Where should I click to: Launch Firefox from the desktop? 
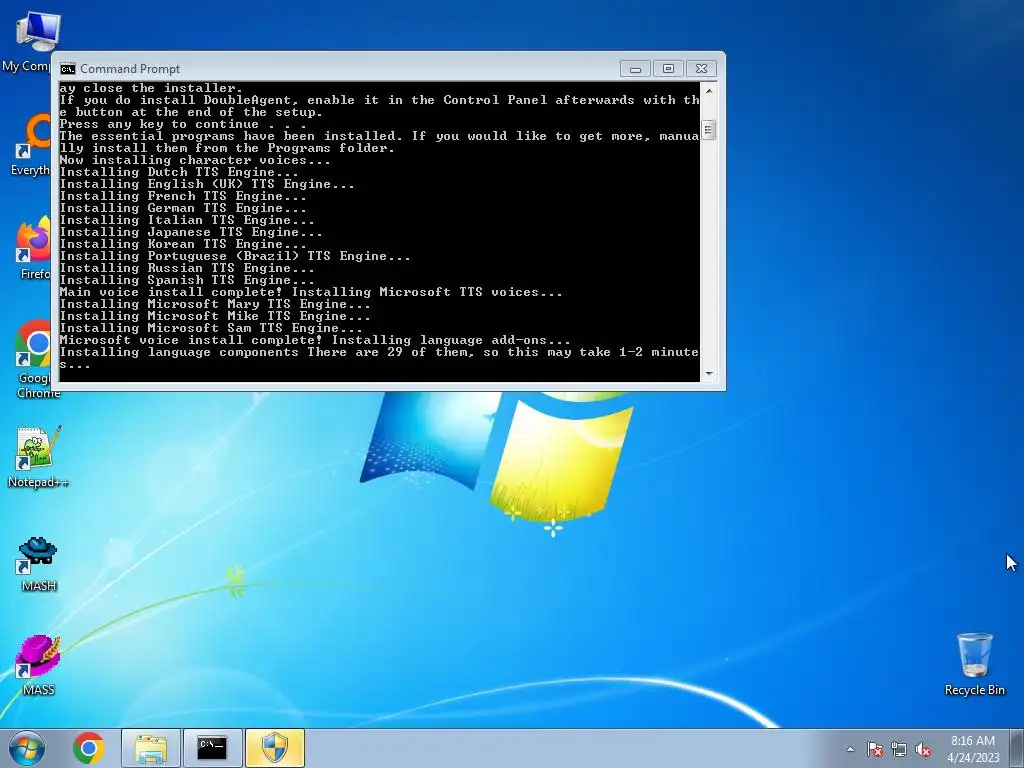pos(34,249)
